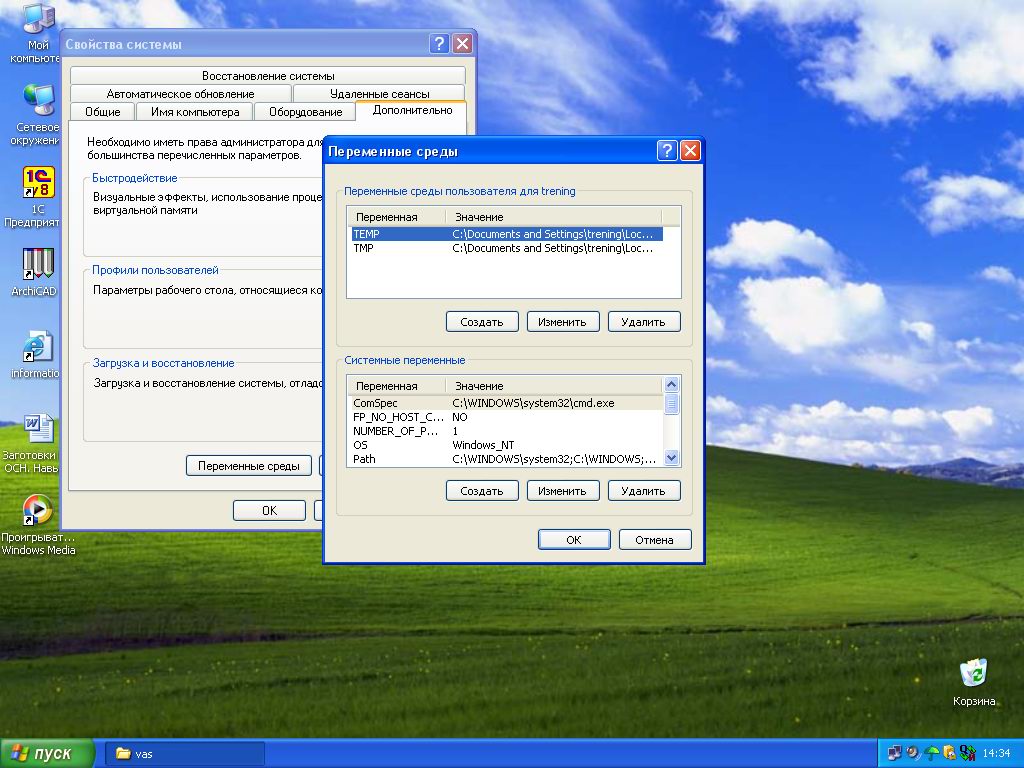The image size is (1024, 768).
Task: Click the yellow tray icon beside the umbrella
Action: (x=950, y=753)
